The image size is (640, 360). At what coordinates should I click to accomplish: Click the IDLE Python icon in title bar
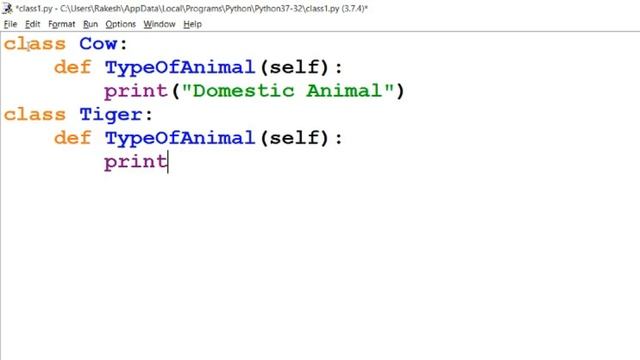pos(7,8)
